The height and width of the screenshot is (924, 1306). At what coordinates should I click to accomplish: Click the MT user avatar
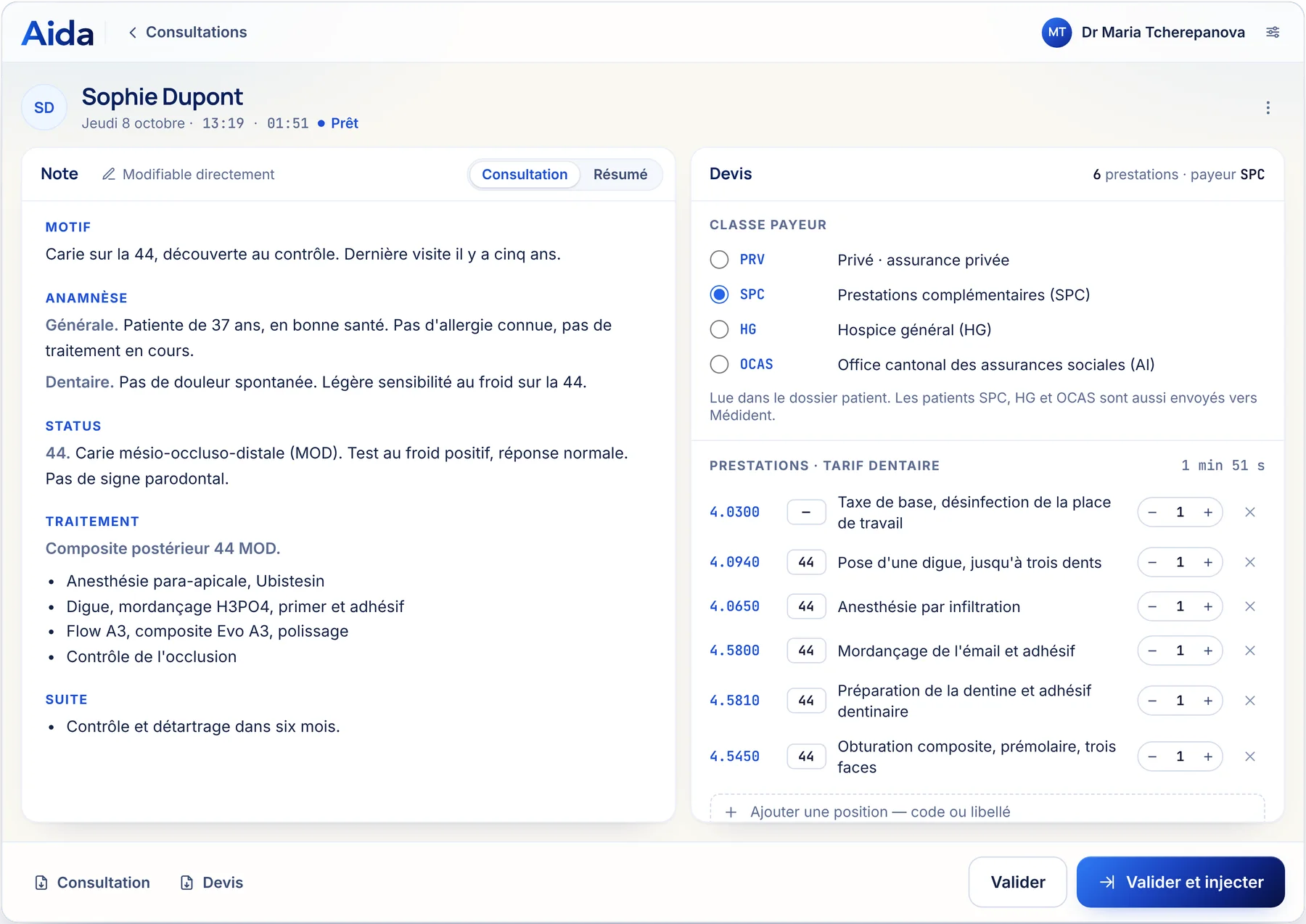(1056, 32)
